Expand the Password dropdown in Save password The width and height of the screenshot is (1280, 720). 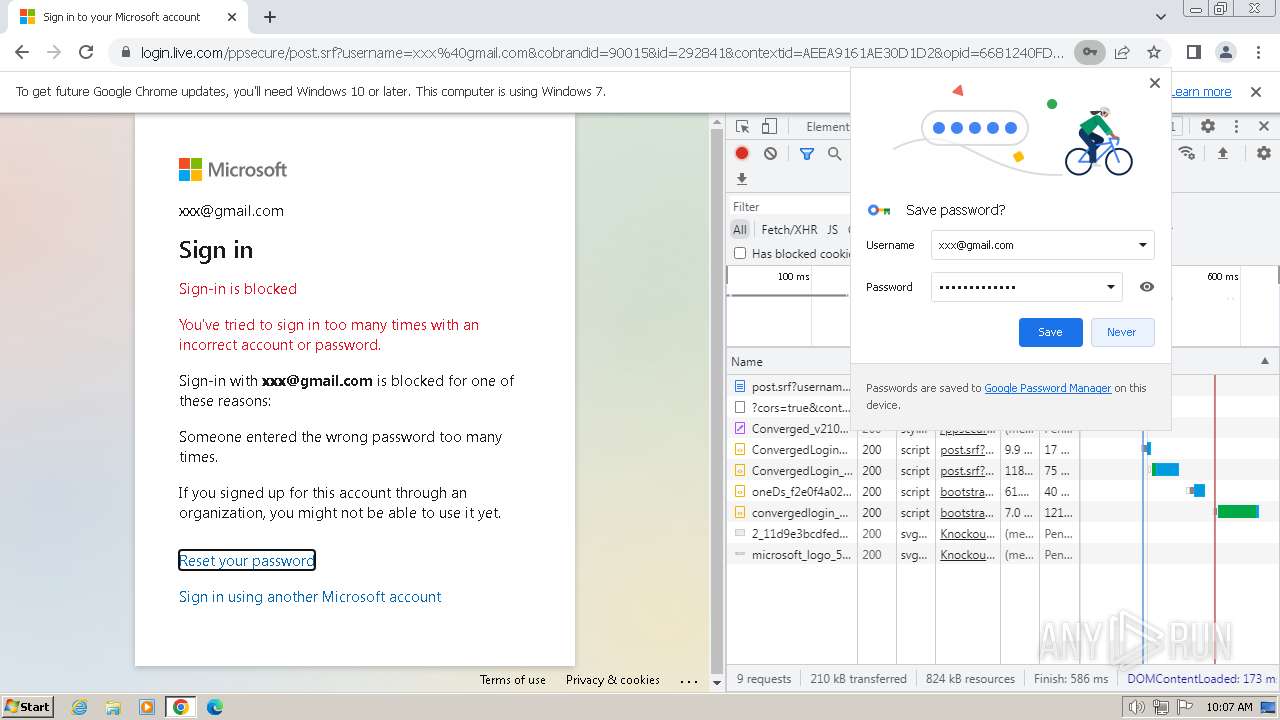(x=1110, y=287)
